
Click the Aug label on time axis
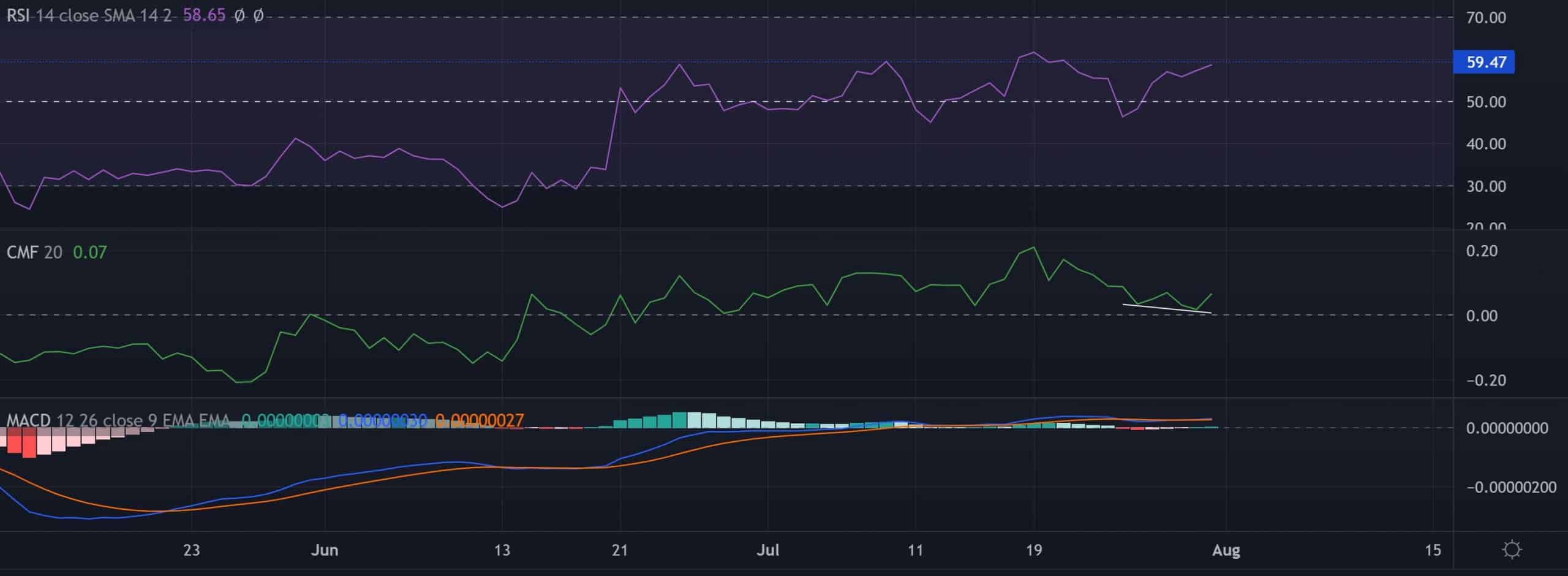coord(1226,550)
